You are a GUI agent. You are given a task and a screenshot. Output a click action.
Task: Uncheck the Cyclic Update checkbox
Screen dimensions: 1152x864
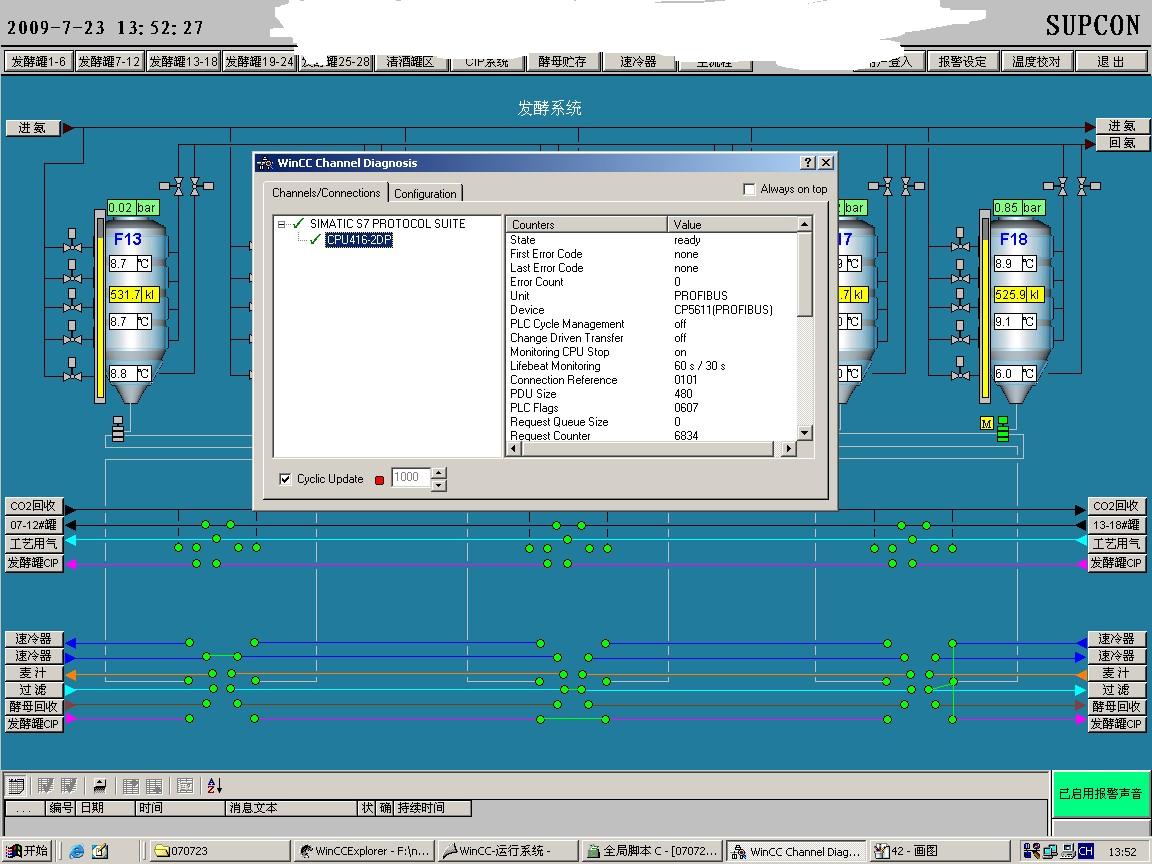285,479
